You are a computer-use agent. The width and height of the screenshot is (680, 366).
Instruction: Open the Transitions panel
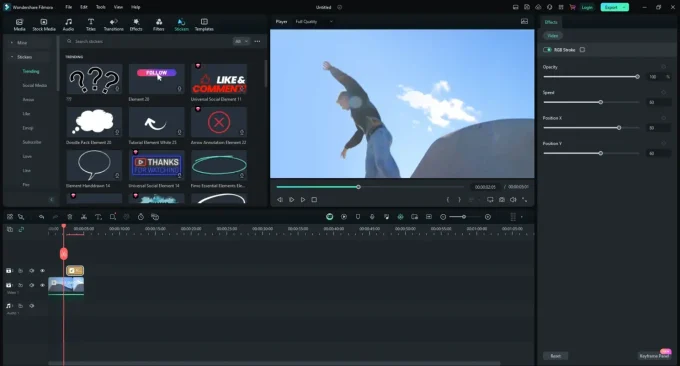pos(113,25)
